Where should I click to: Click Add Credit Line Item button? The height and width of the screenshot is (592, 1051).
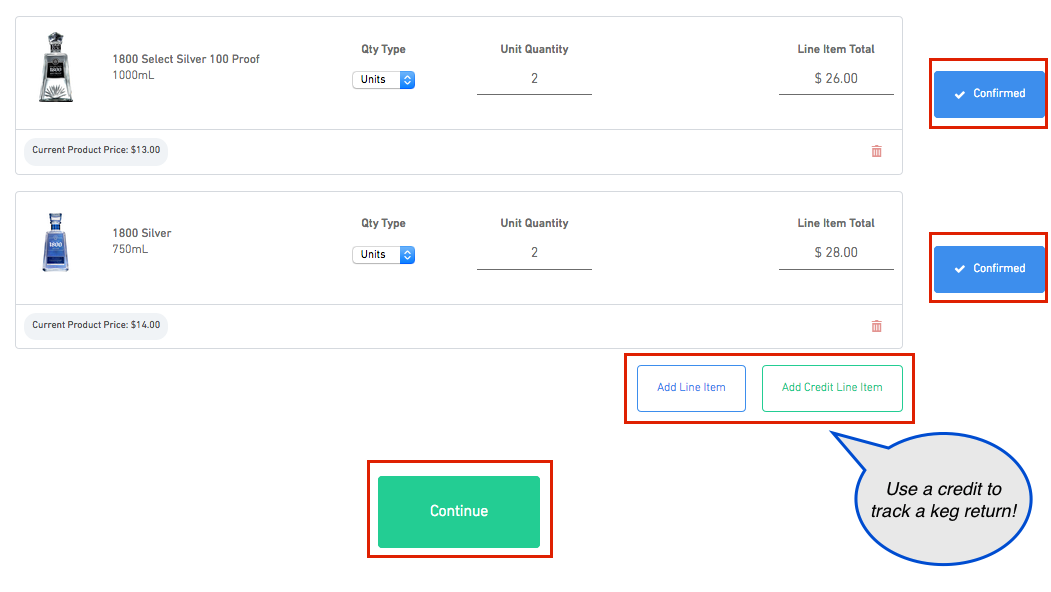click(x=832, y=388)
